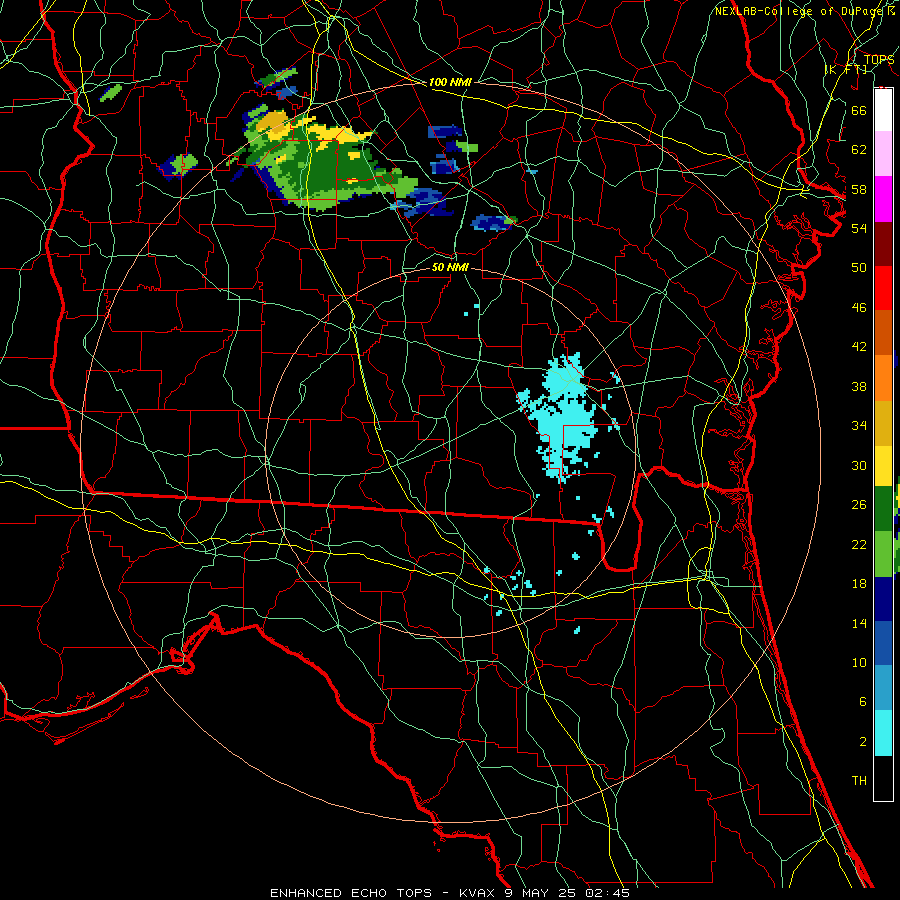Click the gold legend swatch

point(883,423)
